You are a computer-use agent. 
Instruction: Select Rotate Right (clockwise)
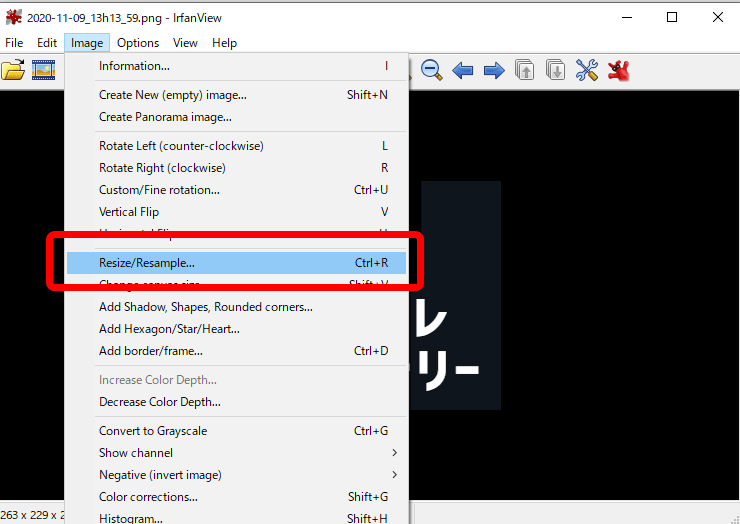pyautogui.click(x=236, y=168)
